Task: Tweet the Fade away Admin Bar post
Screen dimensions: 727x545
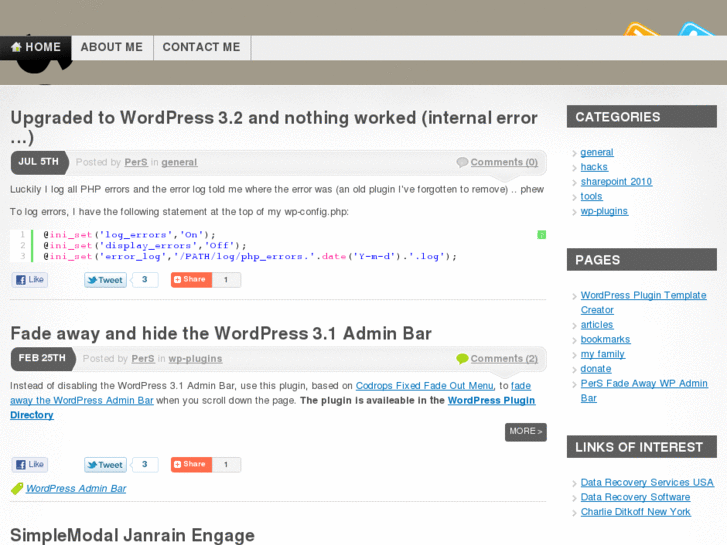Action: [105, 464]
